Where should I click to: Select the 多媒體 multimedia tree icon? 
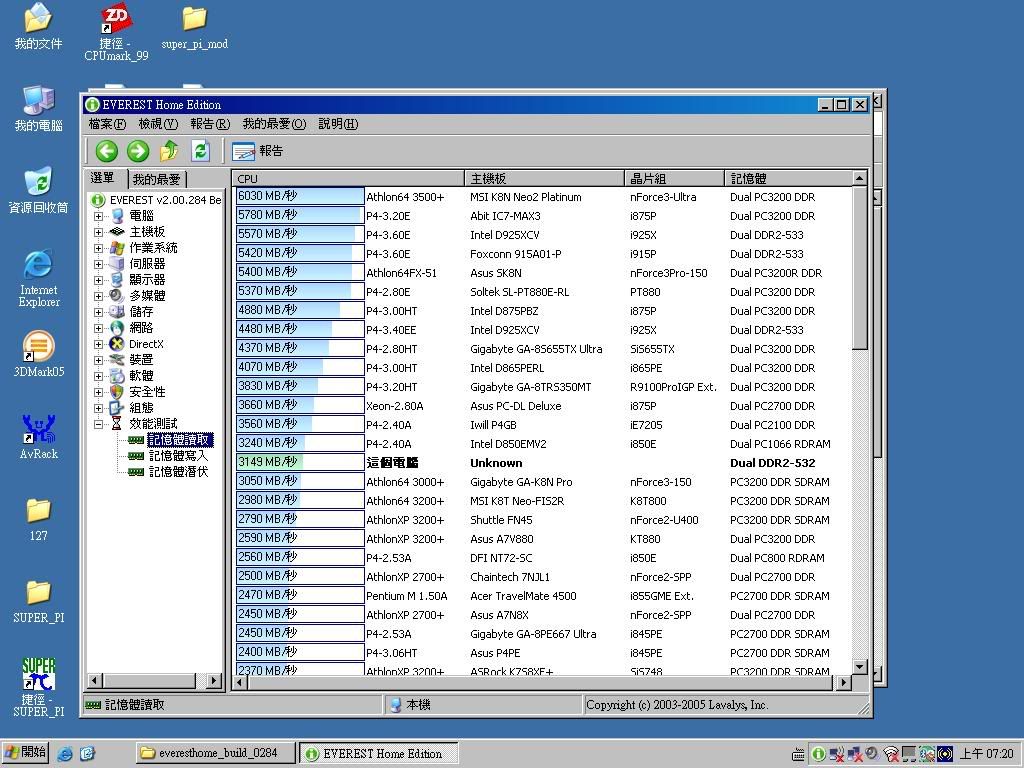(x=117, y=295)
